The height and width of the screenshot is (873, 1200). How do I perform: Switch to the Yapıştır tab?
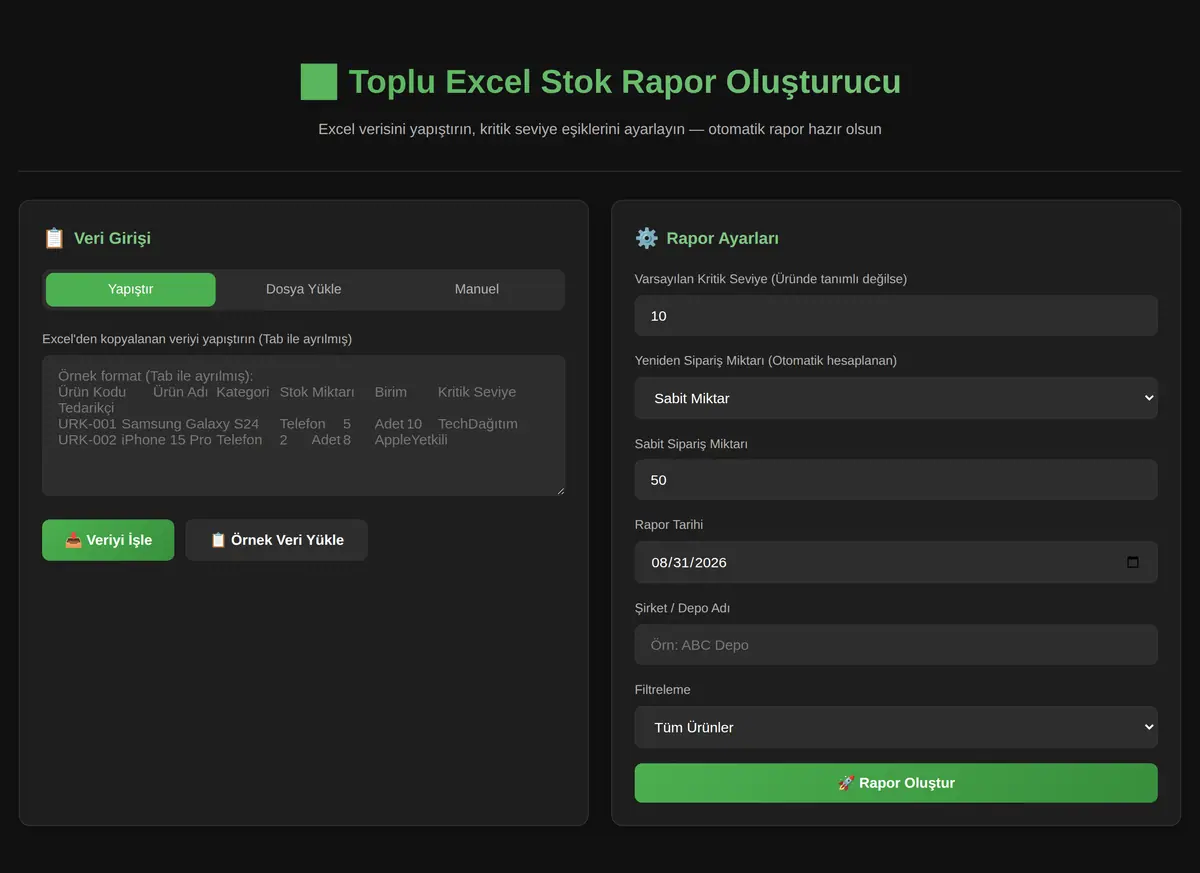click(131, 289)
